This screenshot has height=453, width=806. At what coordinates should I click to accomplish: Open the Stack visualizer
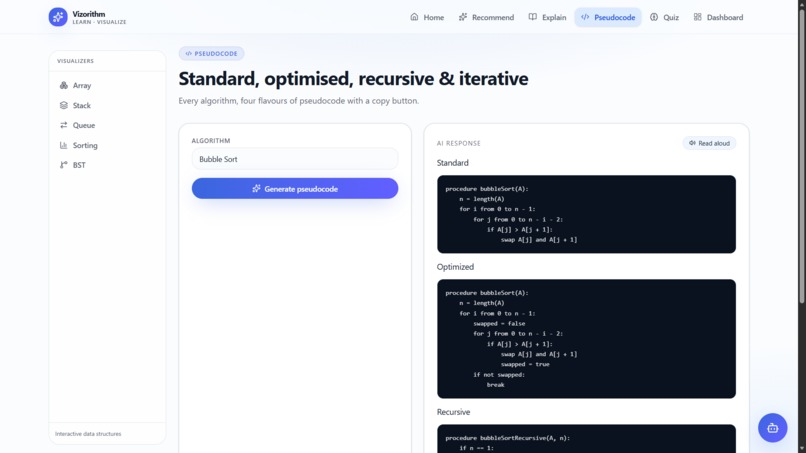tap(107, 105)
